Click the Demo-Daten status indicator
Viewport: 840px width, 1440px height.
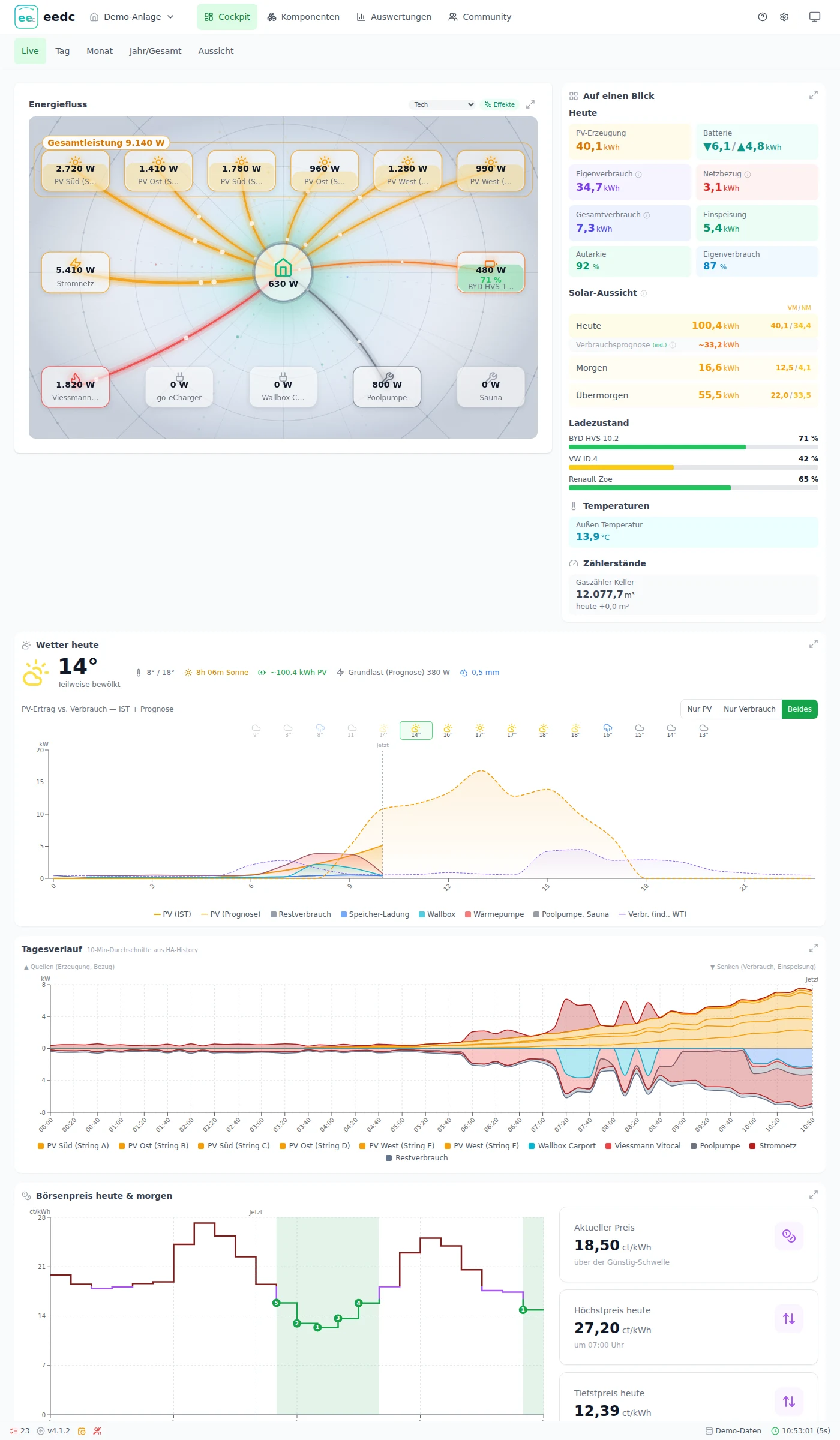tap(733, 1431)
